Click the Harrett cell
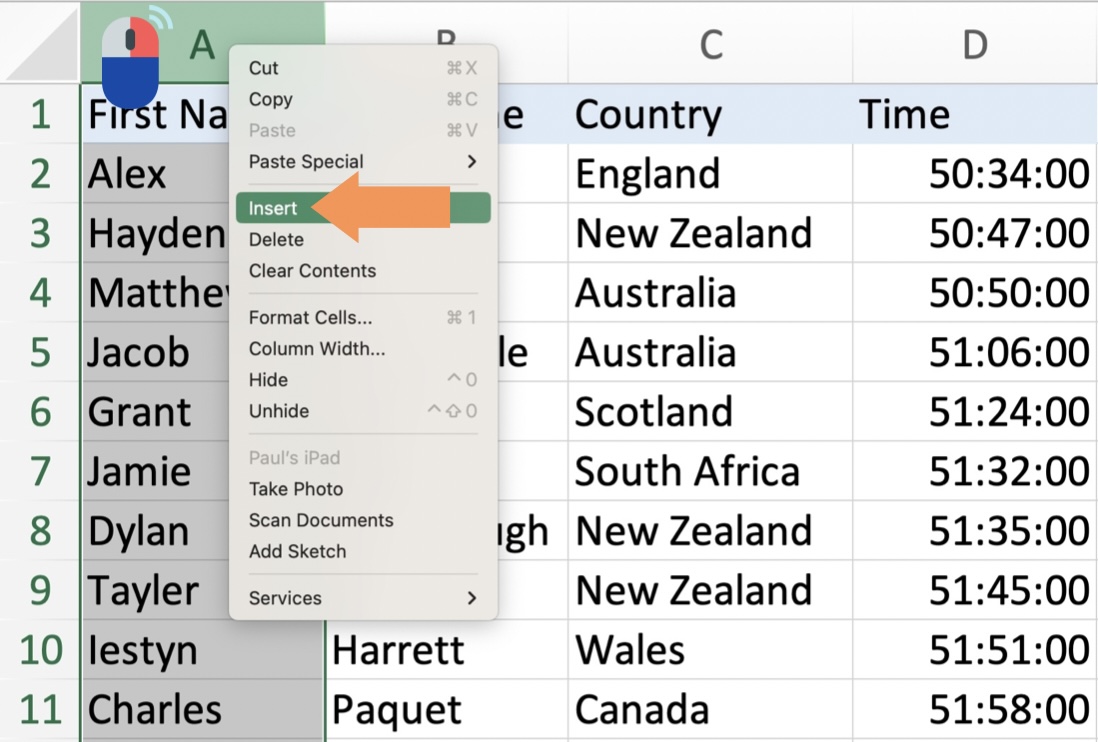The image size is (1098, 742). [x=447, y=650]
